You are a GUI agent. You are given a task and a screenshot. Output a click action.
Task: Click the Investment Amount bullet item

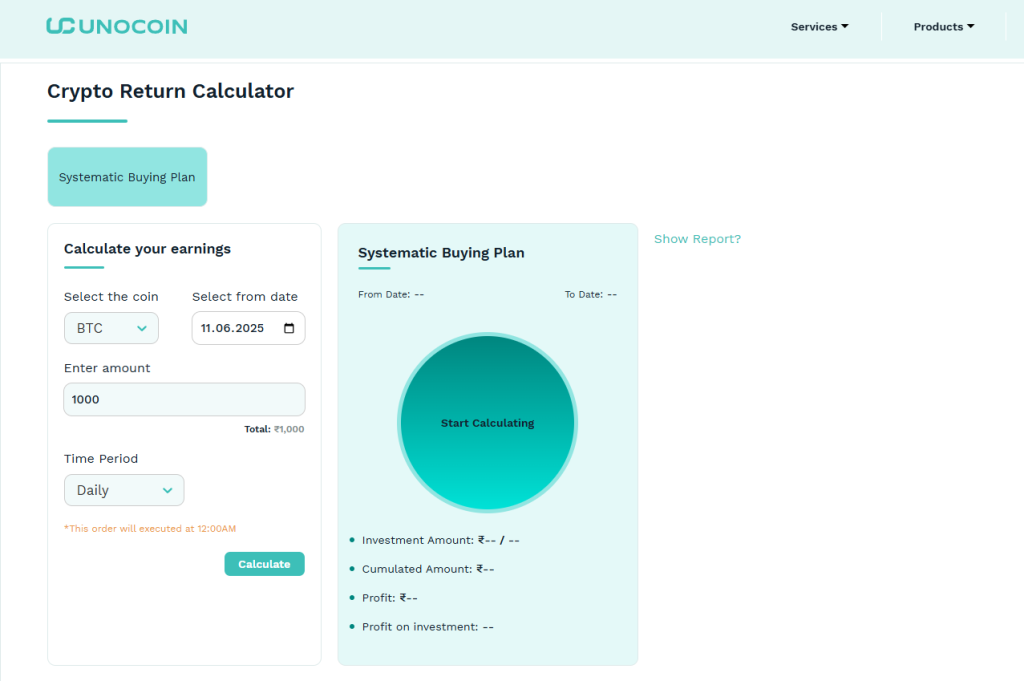pyautogui.click(x=430, y=540)
